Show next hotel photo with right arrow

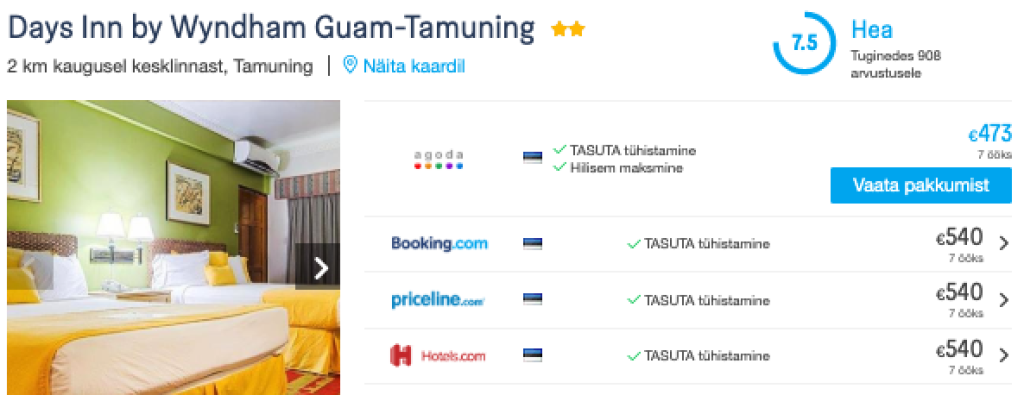tap(318, 266)
